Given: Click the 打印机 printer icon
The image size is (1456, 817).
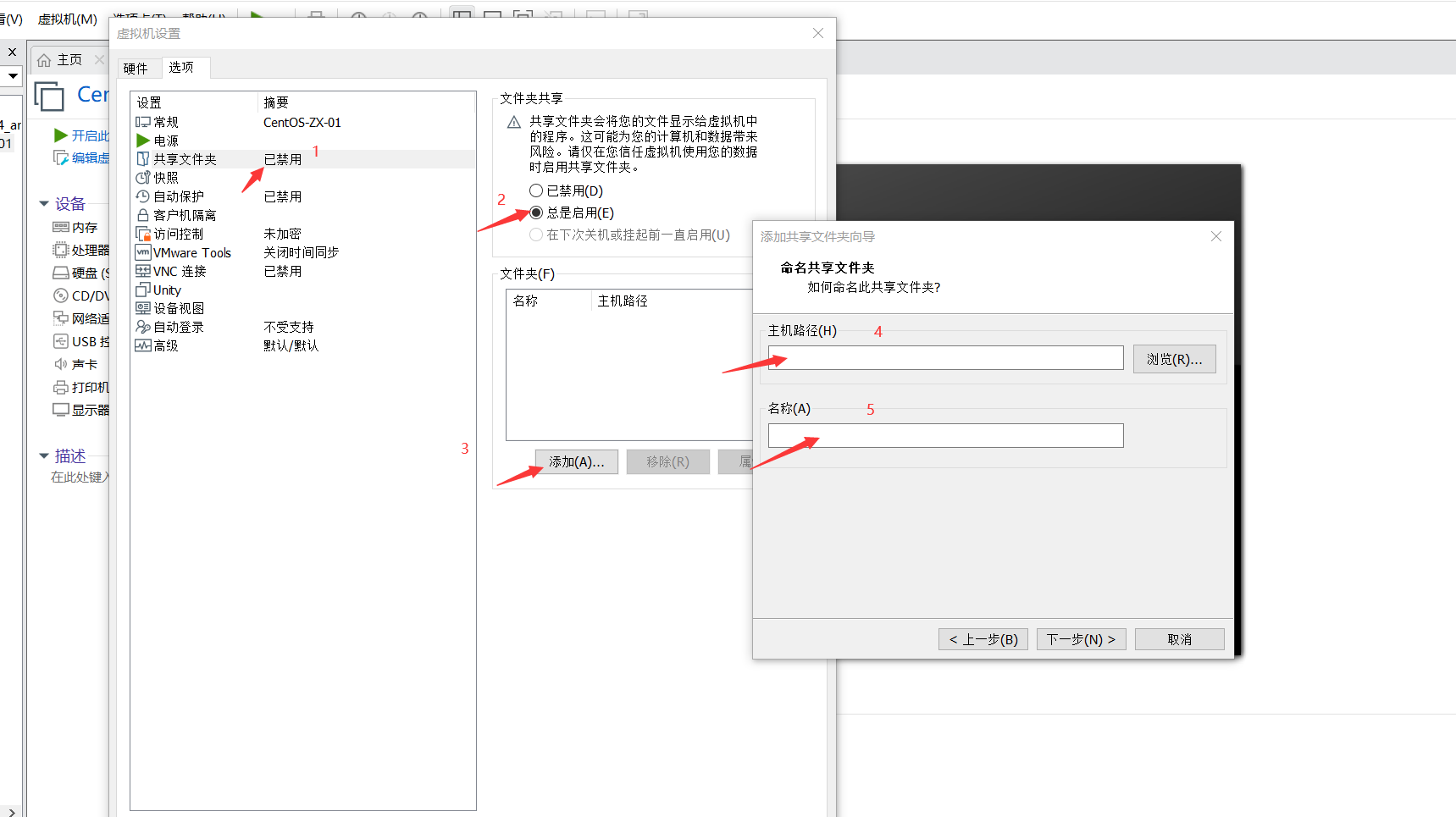Looking at the screenshot, I should click(x=61, y=387).
